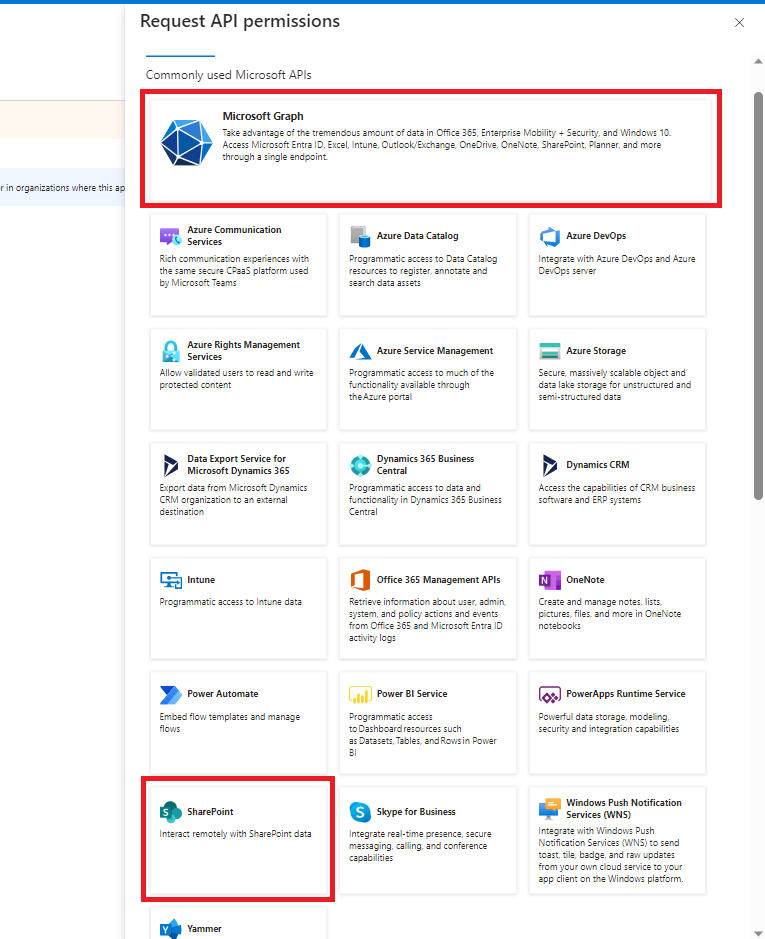
Task: Click the Dynamics 365 Business Central icon
Action: 360,465
